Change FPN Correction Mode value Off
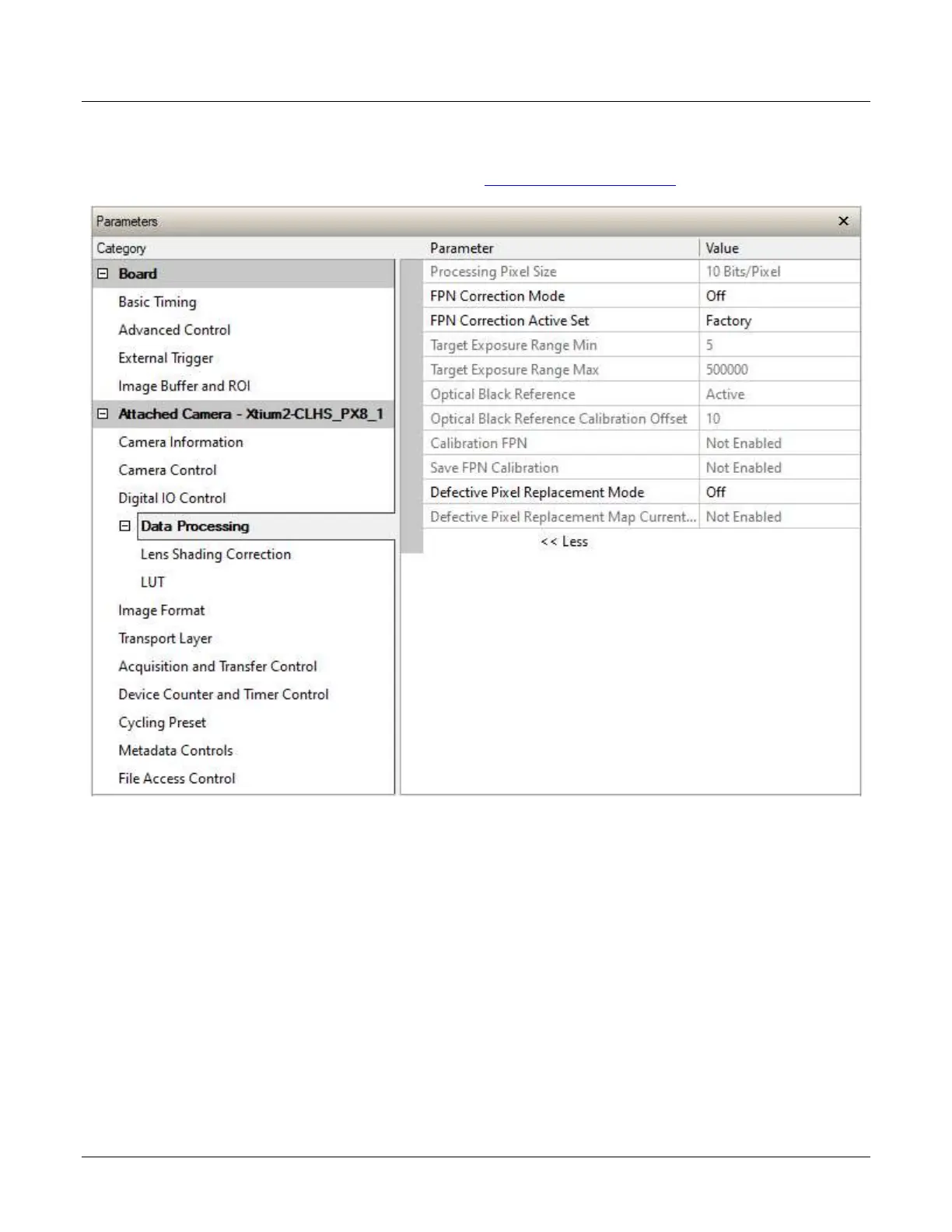Viewport: 952px width, 1232px height. pos(779,296)
